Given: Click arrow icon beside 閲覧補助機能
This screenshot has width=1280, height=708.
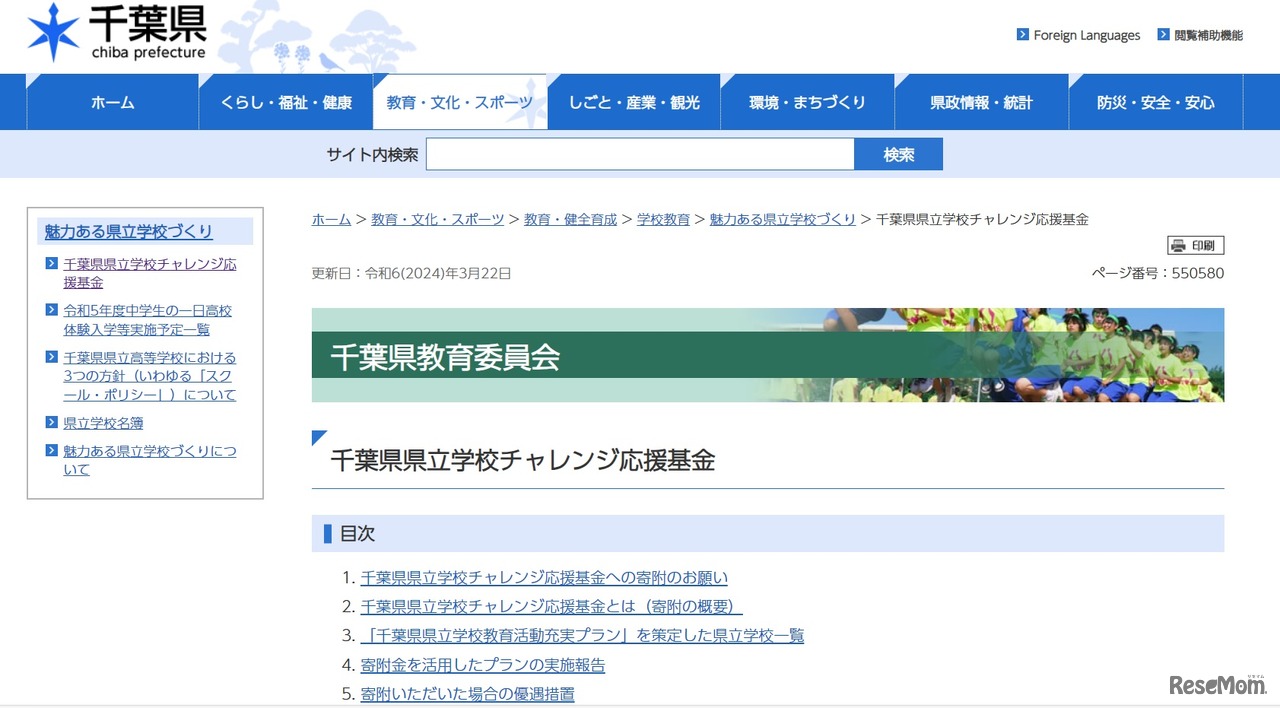Looking at the screenshot, I should tap(1163, 35).
